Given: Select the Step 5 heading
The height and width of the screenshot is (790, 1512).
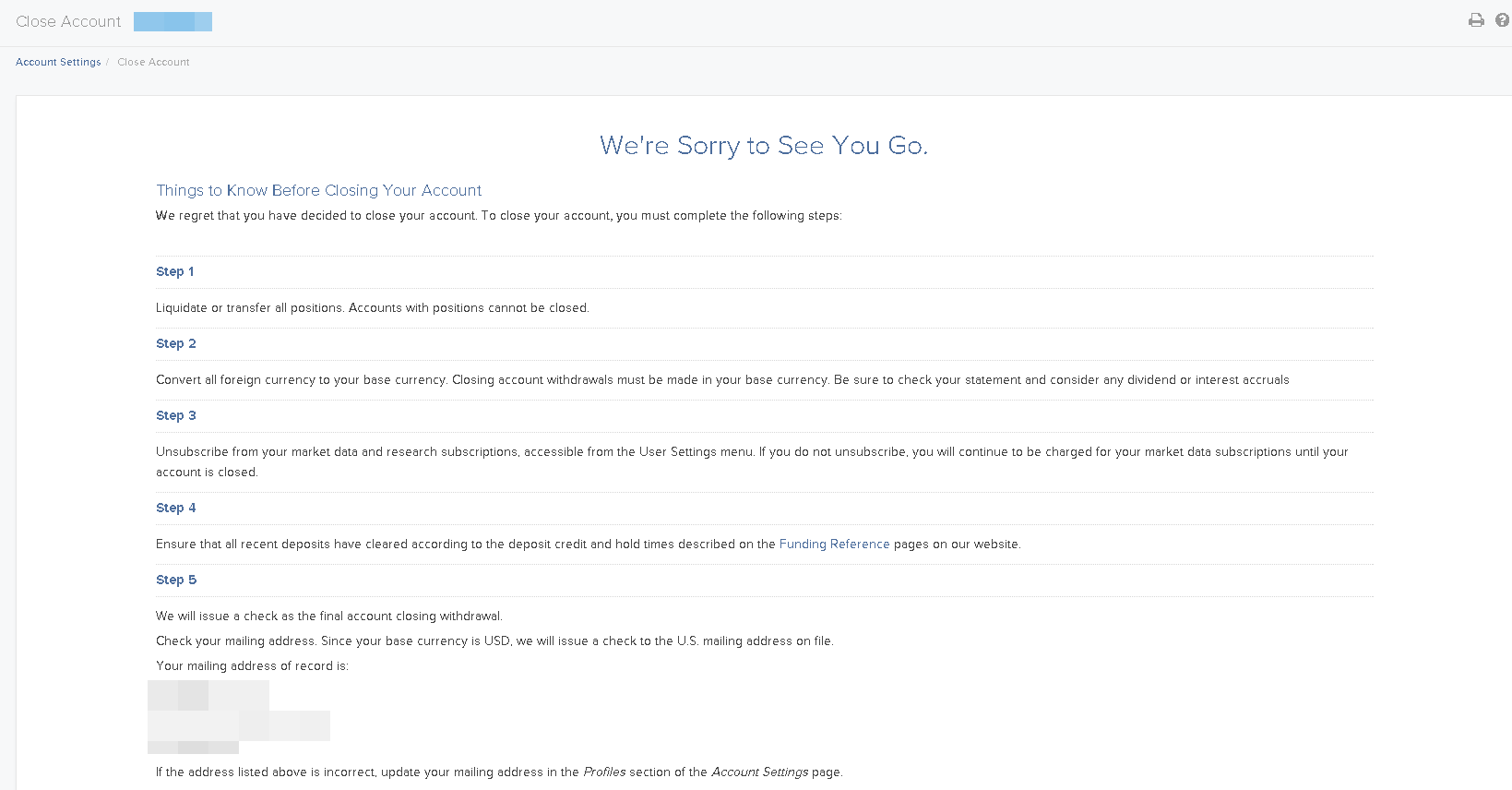Looking at the screenshot, I should [x=175, y=580].
